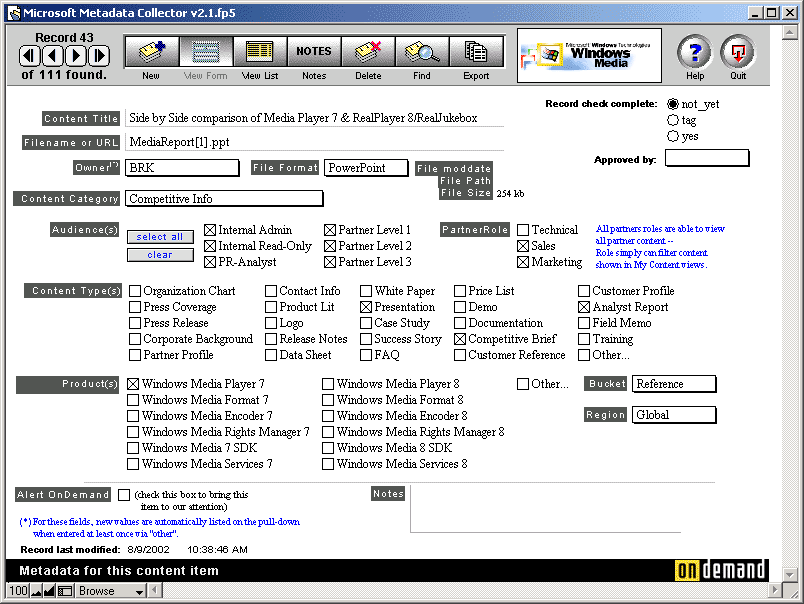Switch to View Form layout
The height and width of the screenshot is (604, 804).
click(x=206, y=51)
